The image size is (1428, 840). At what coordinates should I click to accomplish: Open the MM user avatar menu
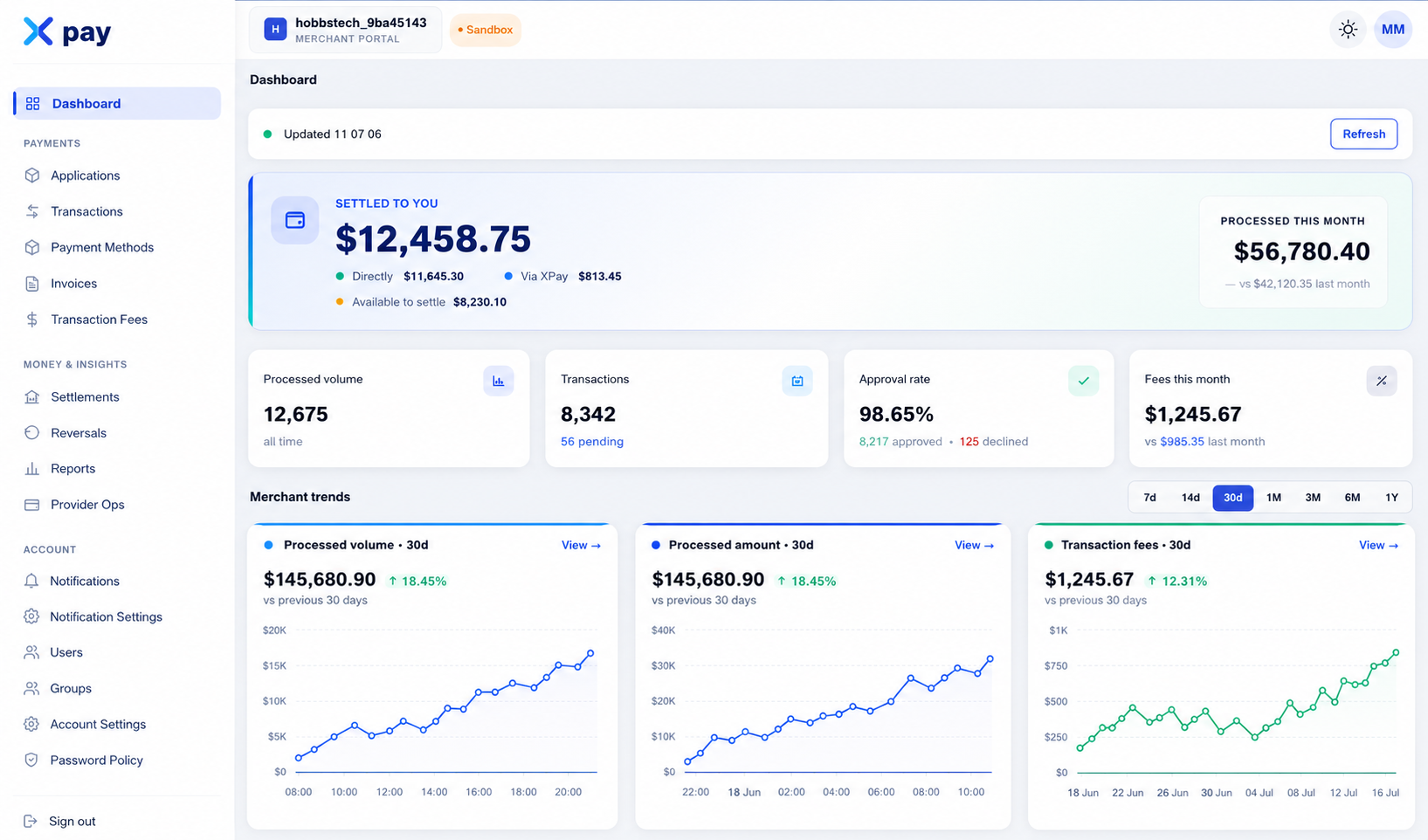[1393, 30]
